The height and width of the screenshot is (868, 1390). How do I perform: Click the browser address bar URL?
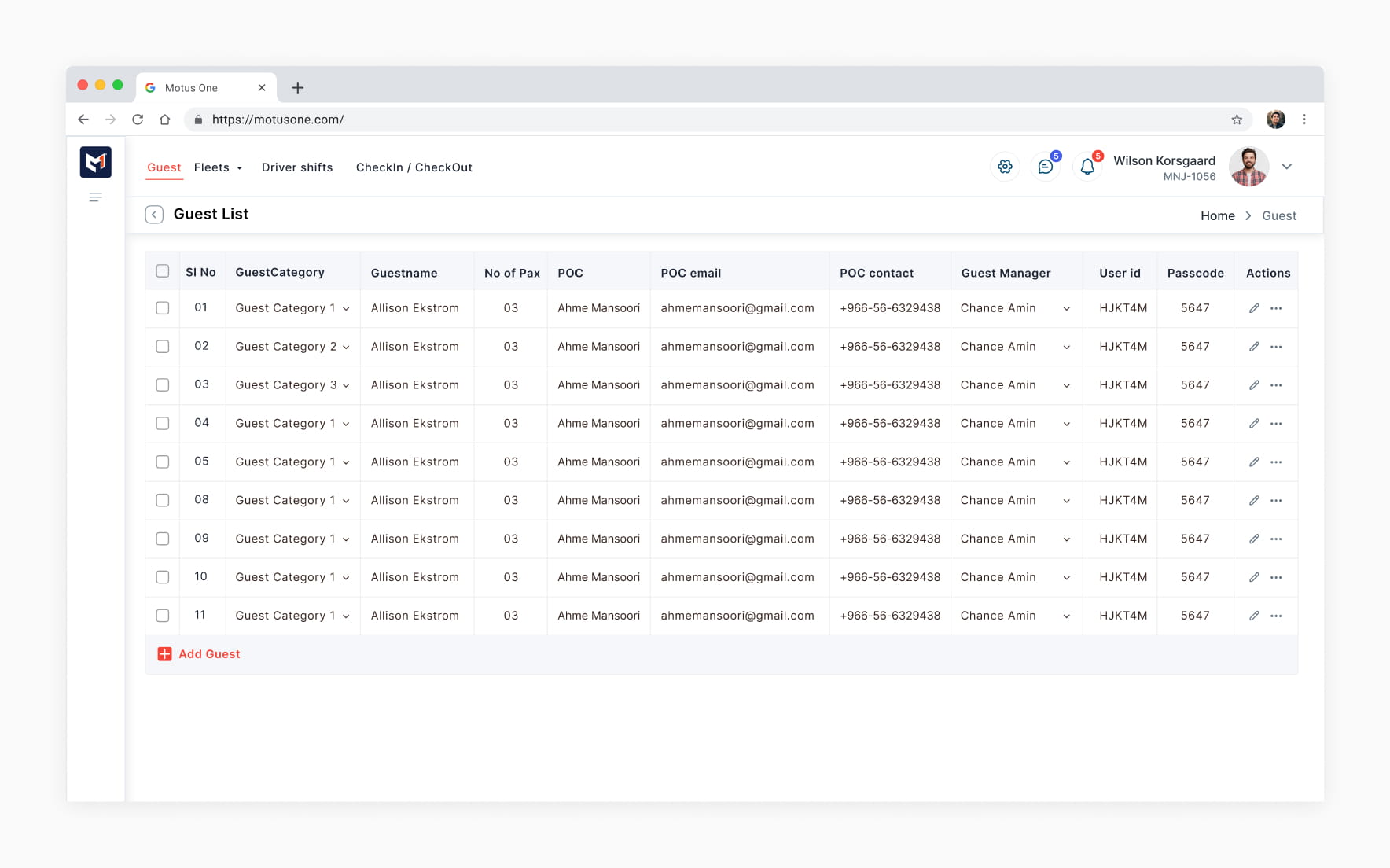[278, 120]
